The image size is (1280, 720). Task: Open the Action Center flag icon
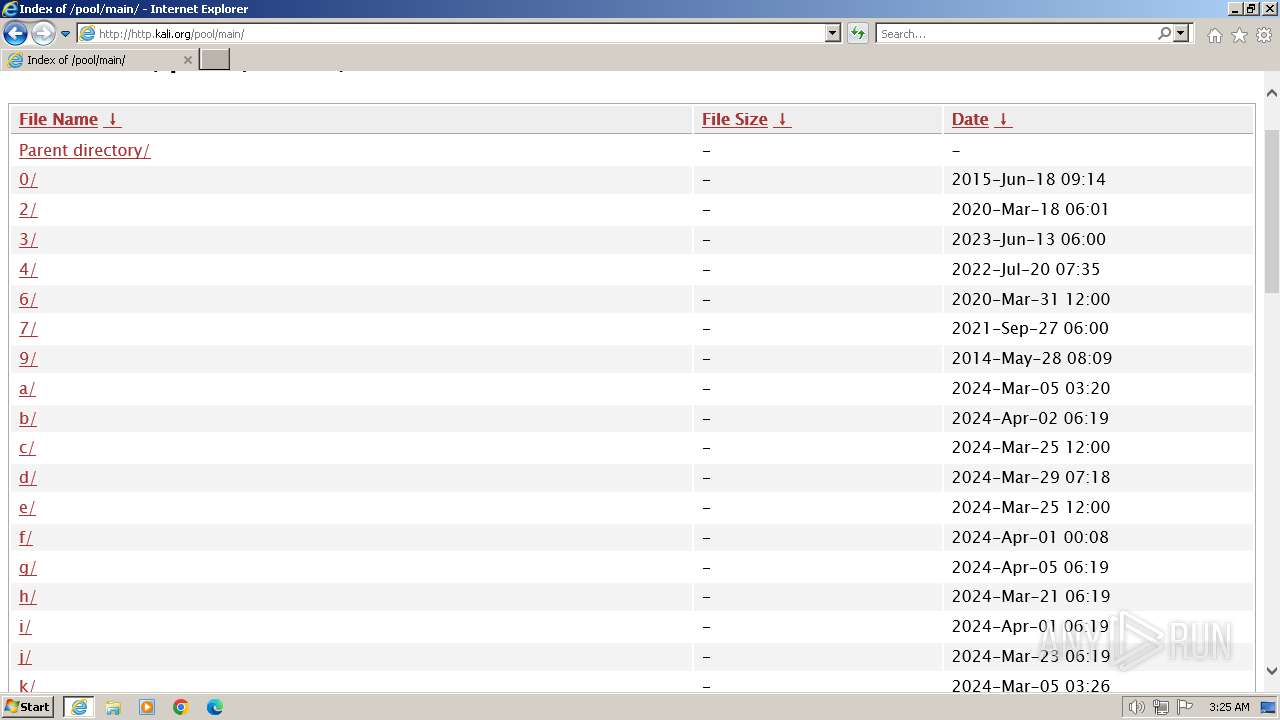(x=1184, y=707)
